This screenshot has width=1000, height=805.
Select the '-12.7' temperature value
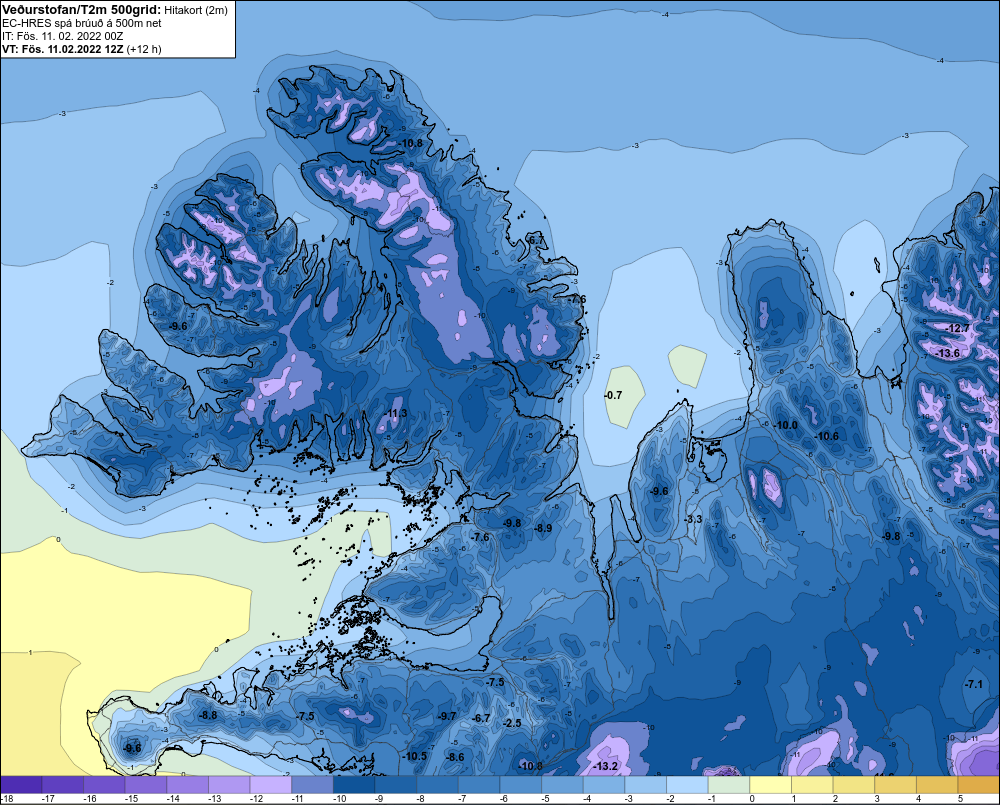957,329
